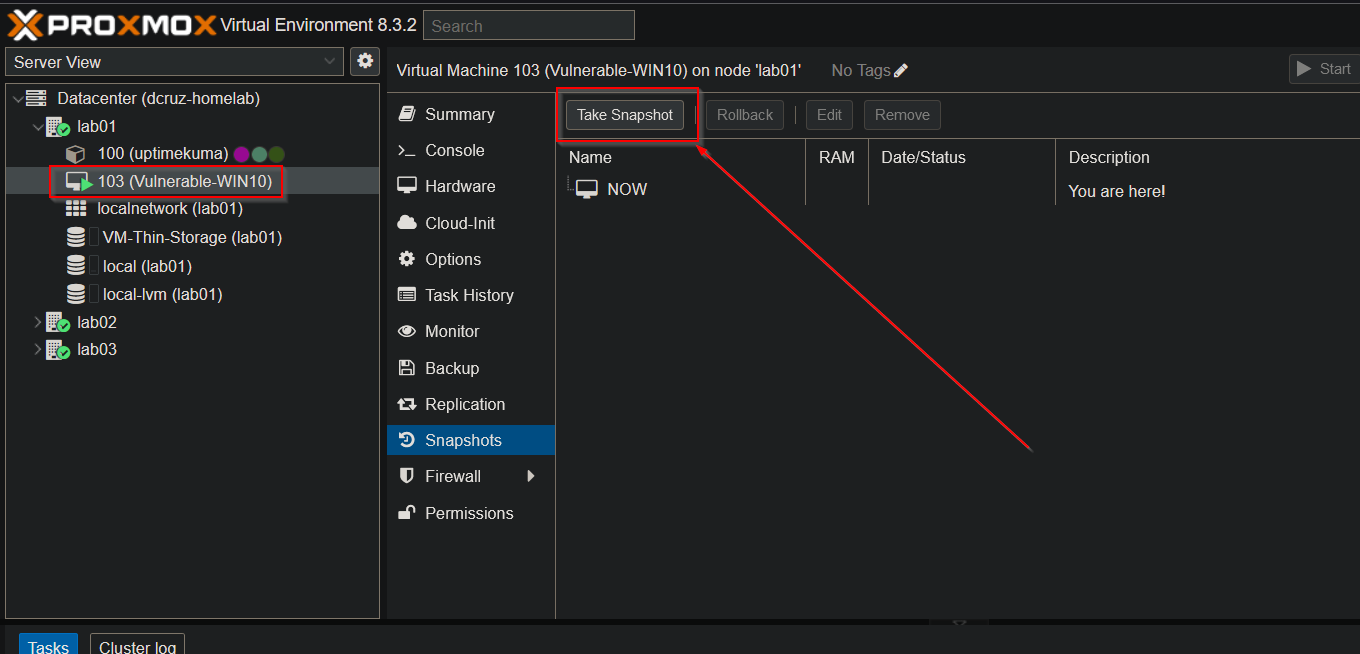Sort by the Description column header
This screenshot has width=1360, height=654.
click(x=1208, y=157)
